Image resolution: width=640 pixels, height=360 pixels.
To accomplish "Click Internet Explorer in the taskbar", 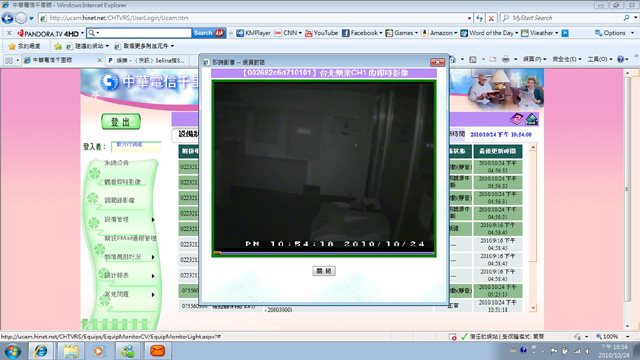I will [x=41, y=351].
